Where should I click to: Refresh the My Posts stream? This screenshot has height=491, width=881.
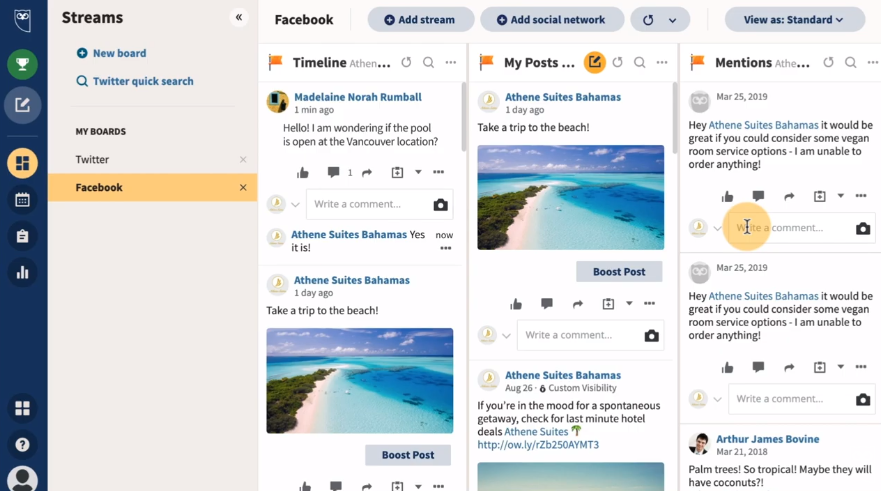617,62
